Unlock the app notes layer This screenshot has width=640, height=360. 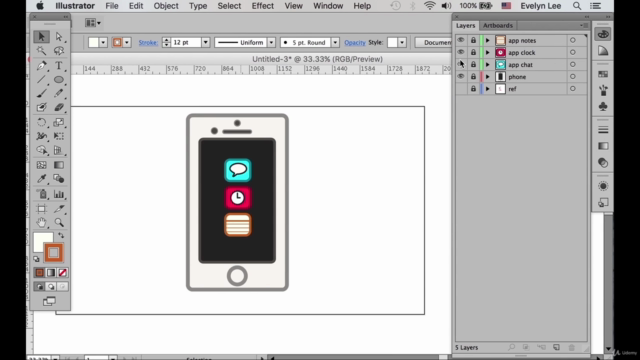click(473, 40)
